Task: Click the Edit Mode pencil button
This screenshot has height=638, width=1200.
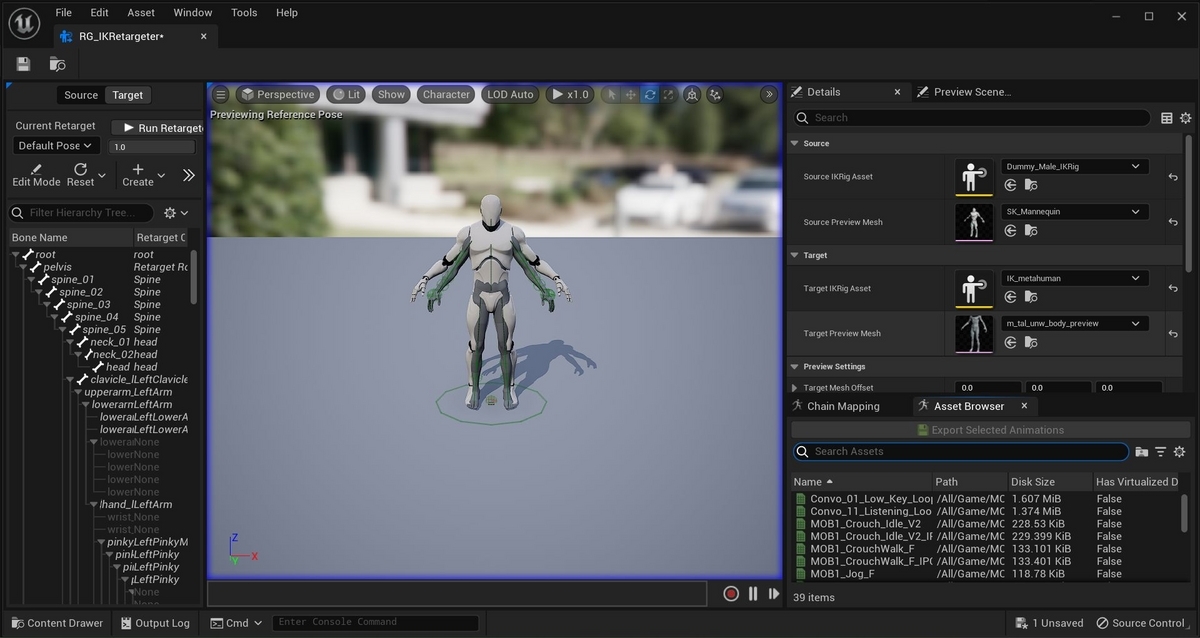Action: pos(36,175)
